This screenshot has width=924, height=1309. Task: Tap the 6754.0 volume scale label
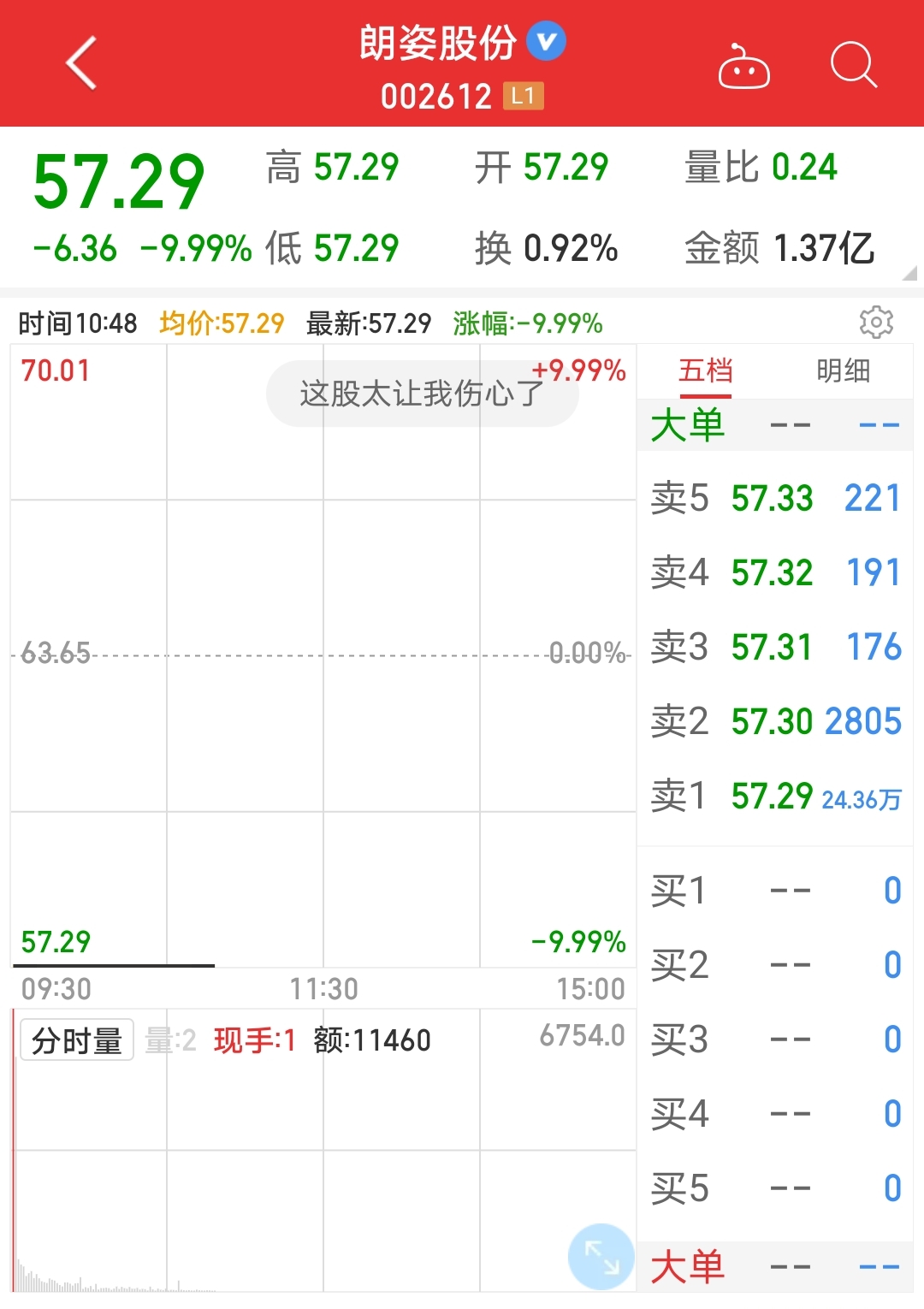583,1036
